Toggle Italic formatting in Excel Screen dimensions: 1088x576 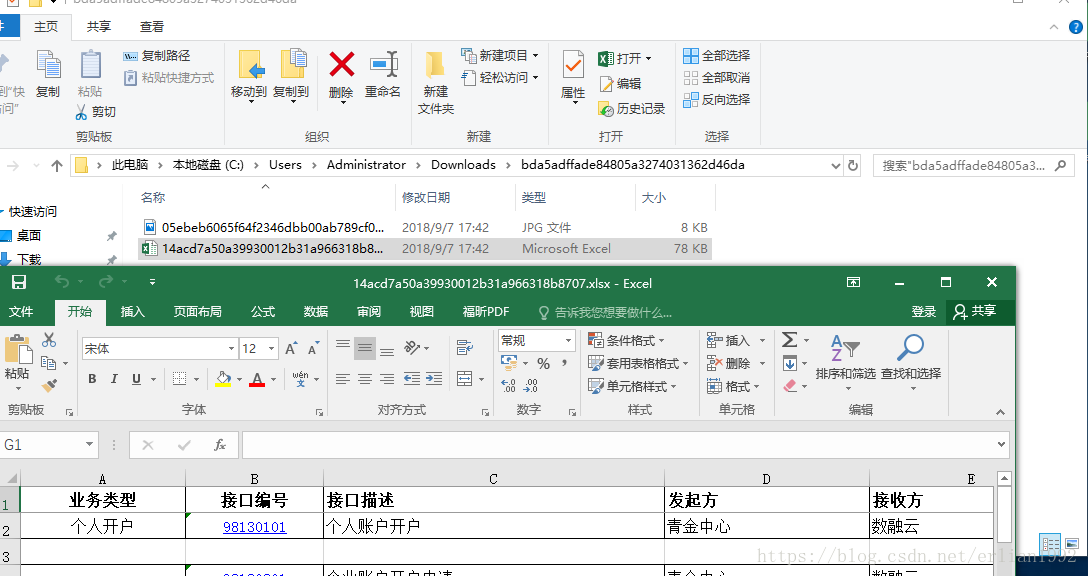[114, 379]
